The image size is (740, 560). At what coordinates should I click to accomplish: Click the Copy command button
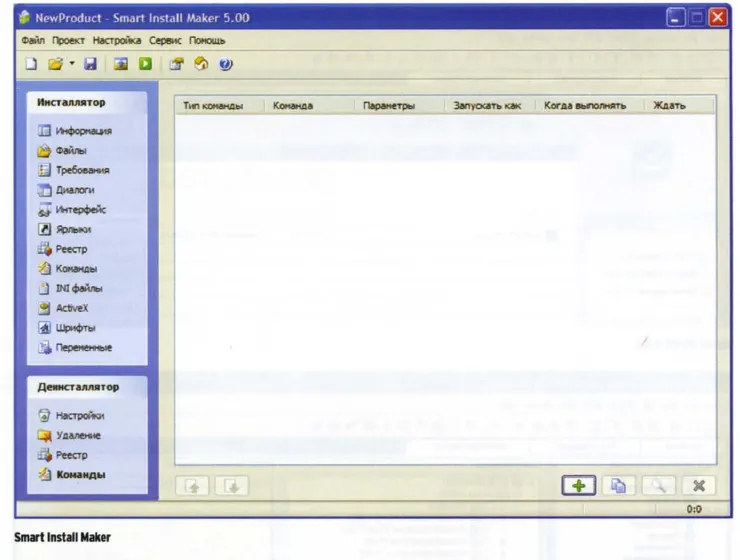(x=618, y=485)
